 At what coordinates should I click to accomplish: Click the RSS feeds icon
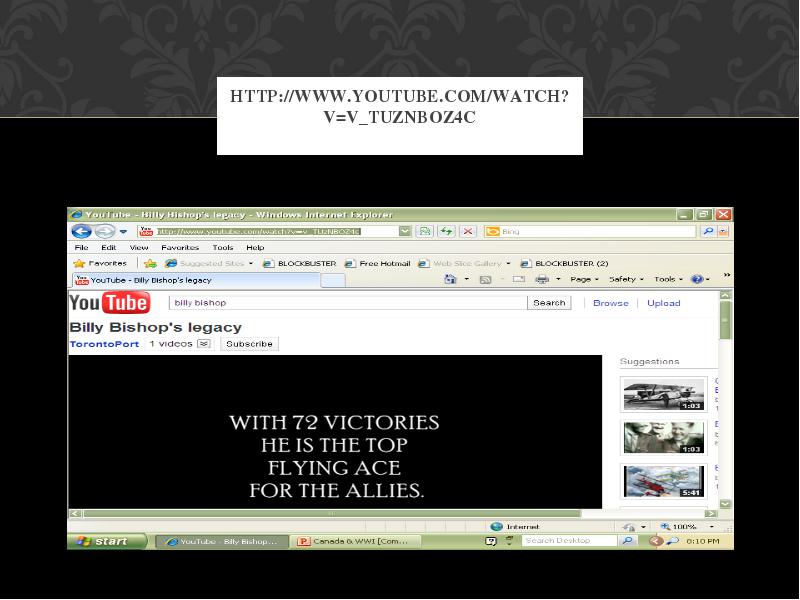[x=485, y=280]
